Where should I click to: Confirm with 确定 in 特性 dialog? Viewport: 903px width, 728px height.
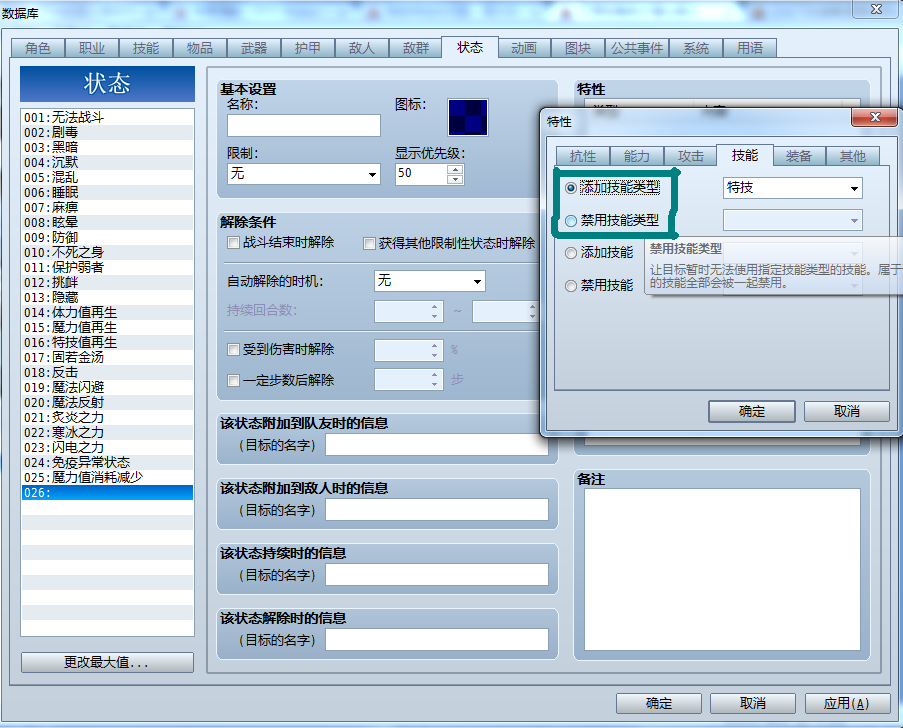(x=752, y=411)
